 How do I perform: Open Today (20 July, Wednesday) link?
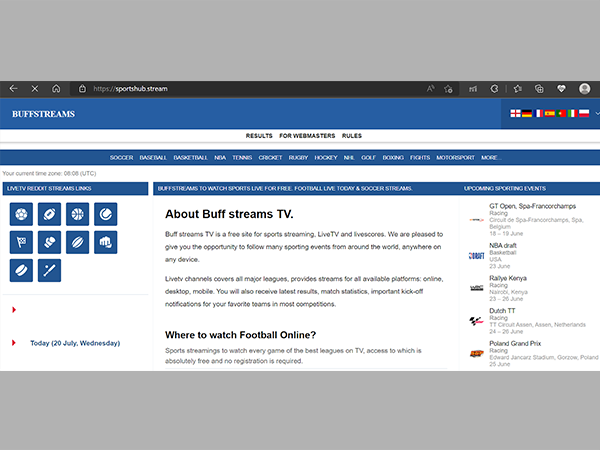pyautogui.click(x=75, y=343)
